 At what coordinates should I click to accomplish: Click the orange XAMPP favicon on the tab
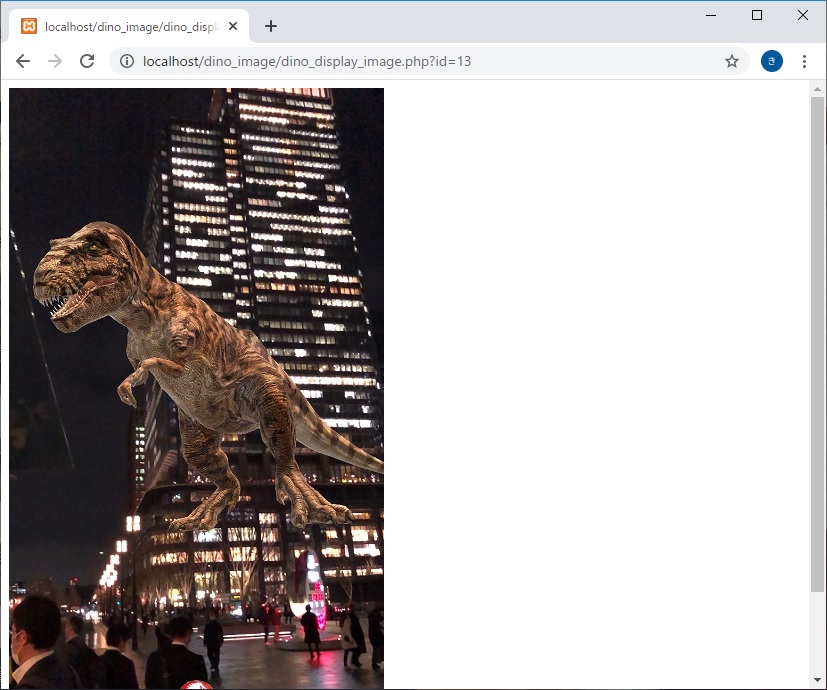29,27
